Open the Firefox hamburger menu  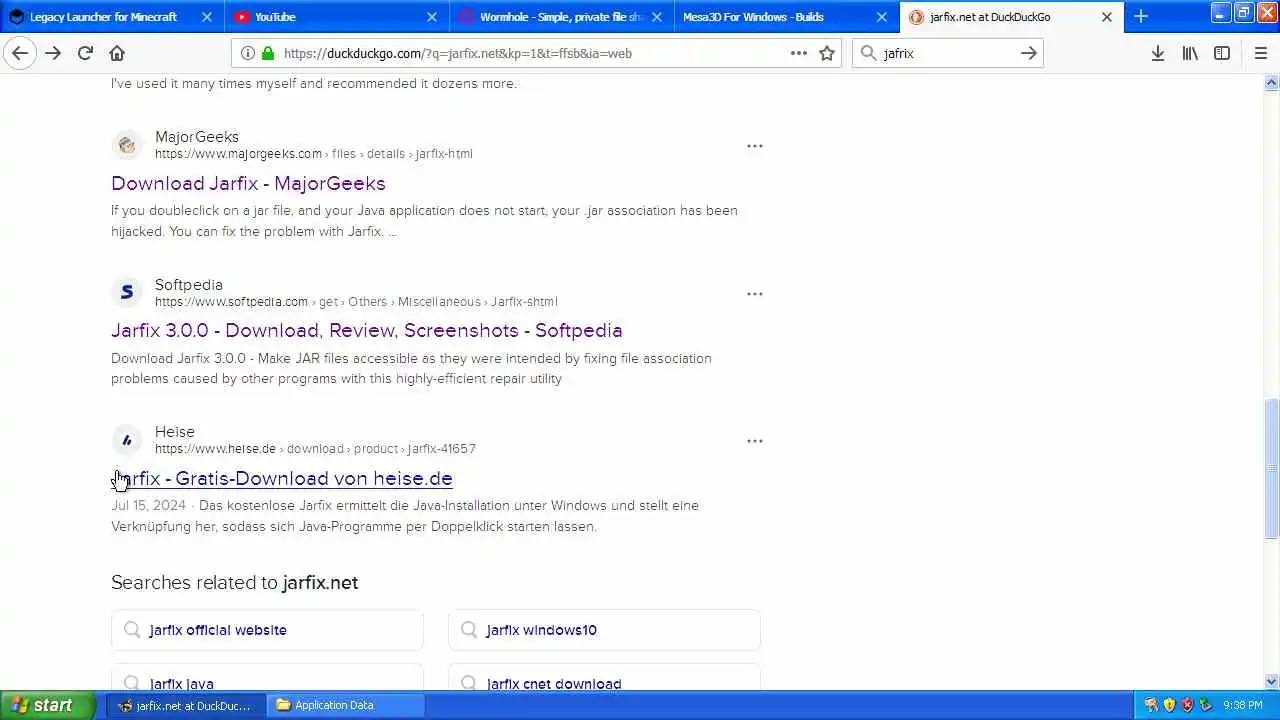click(1261, 53)
